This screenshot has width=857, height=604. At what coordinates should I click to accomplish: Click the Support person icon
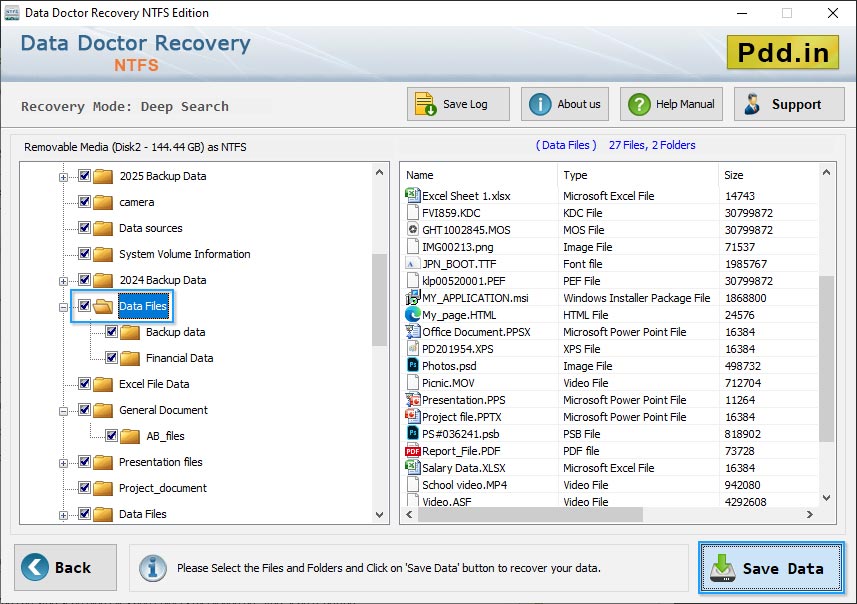(x=753, y=104)
